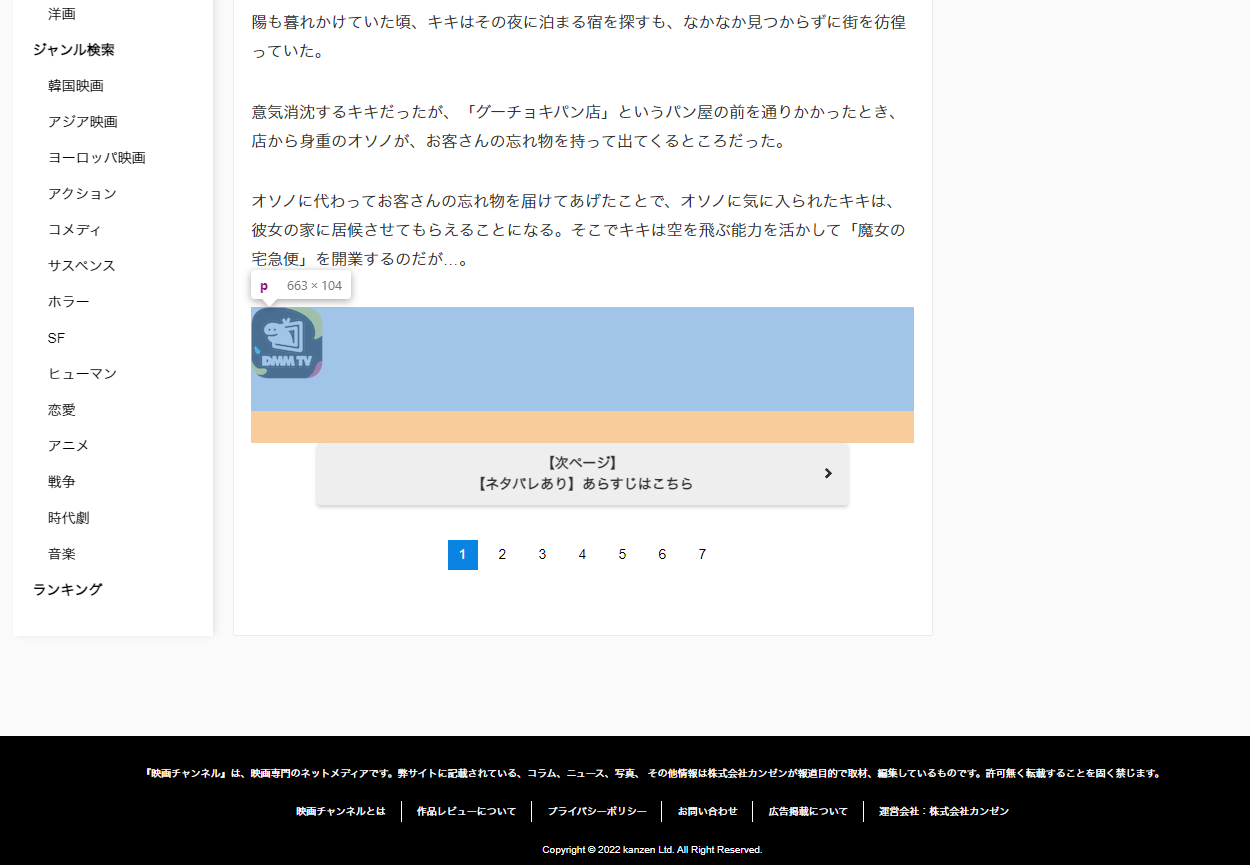Open the アニメ genre category

click(66, 445)
